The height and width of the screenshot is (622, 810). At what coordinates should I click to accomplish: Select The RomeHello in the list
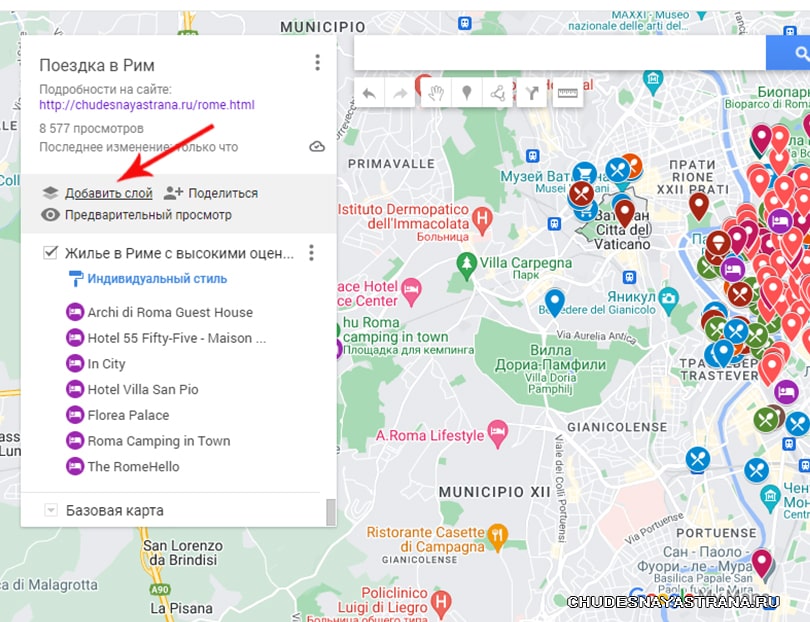click(x=133, y=466)
